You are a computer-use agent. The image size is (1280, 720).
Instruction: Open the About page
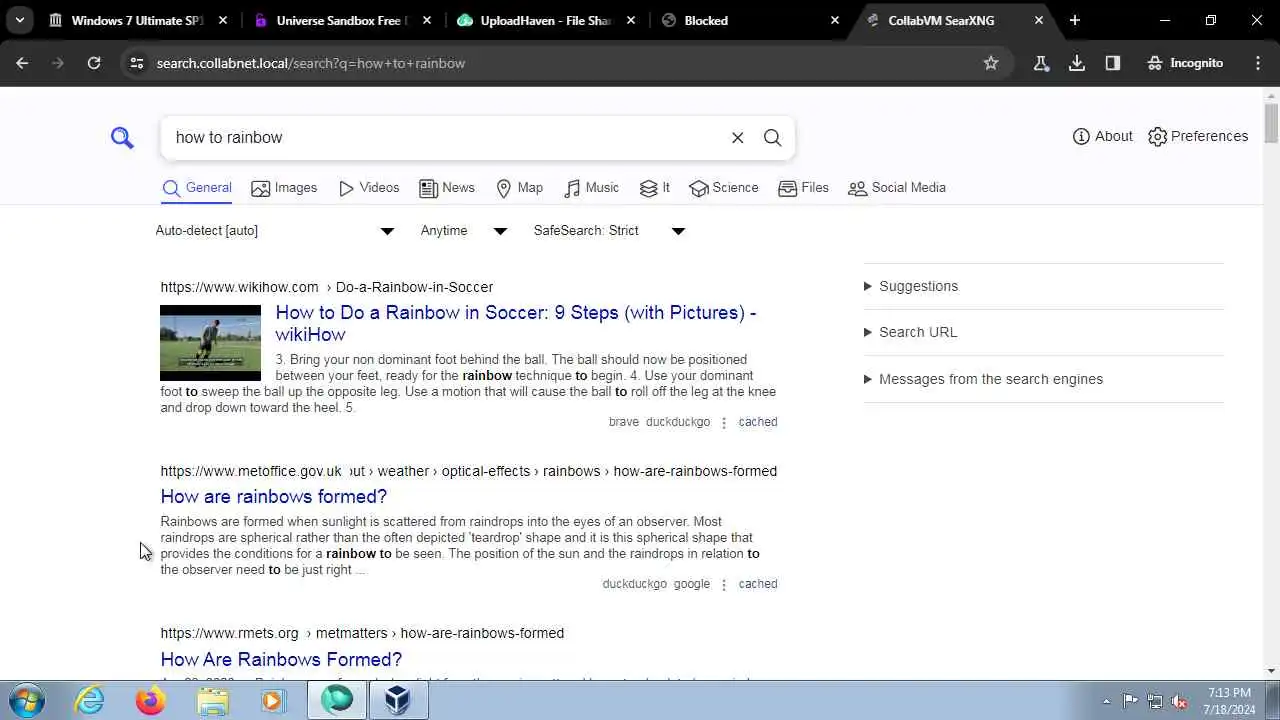1103,136
